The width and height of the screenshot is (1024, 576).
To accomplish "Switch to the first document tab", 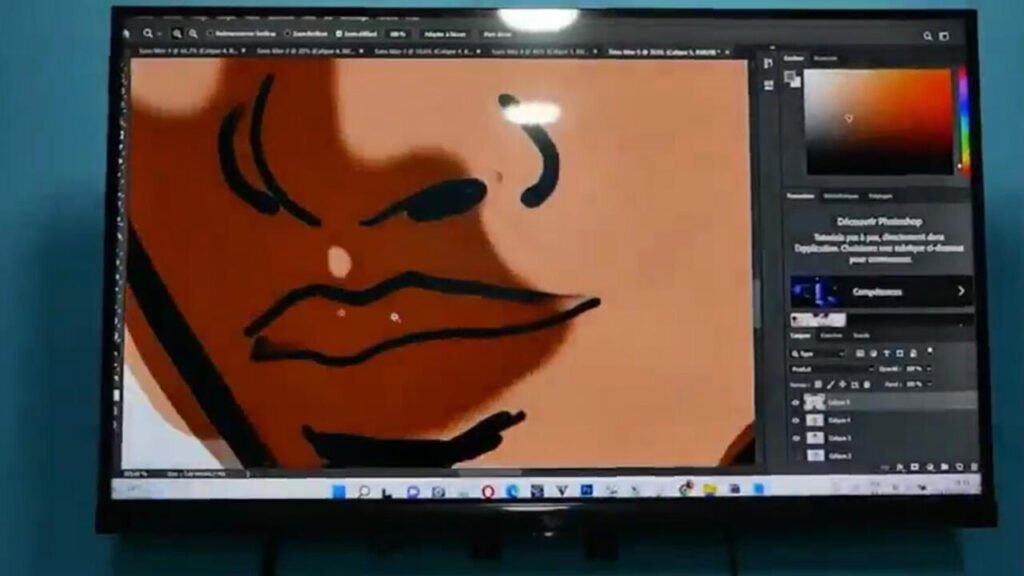I will (x=190, y=51).
